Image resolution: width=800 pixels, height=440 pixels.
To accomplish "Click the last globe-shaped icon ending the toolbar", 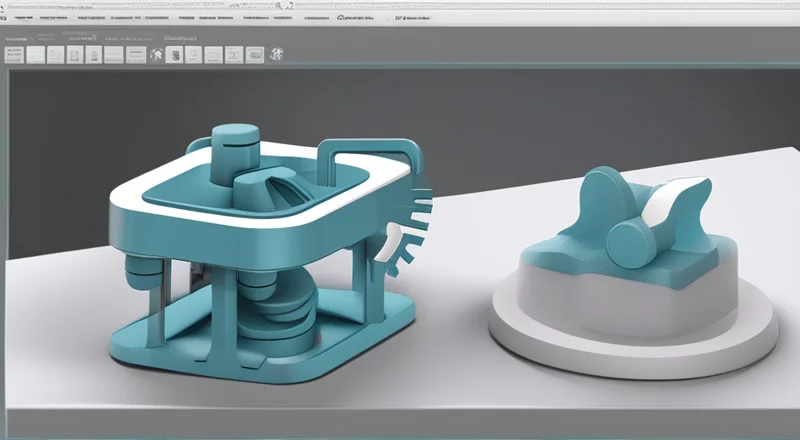I will click(276, 54).
